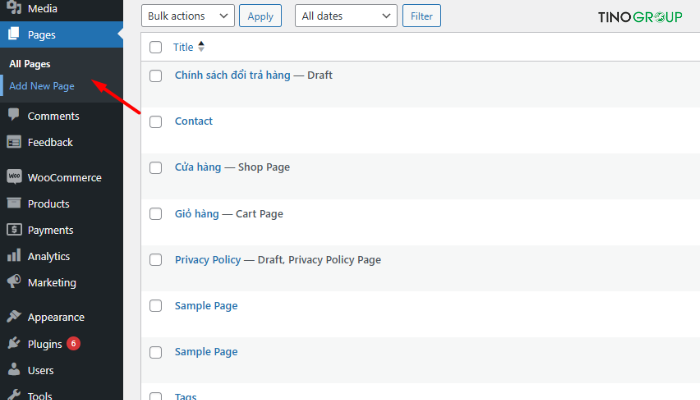Click the Tools wrench icon
This screenshot has height=400, width=700.
[x=14, y=395]
